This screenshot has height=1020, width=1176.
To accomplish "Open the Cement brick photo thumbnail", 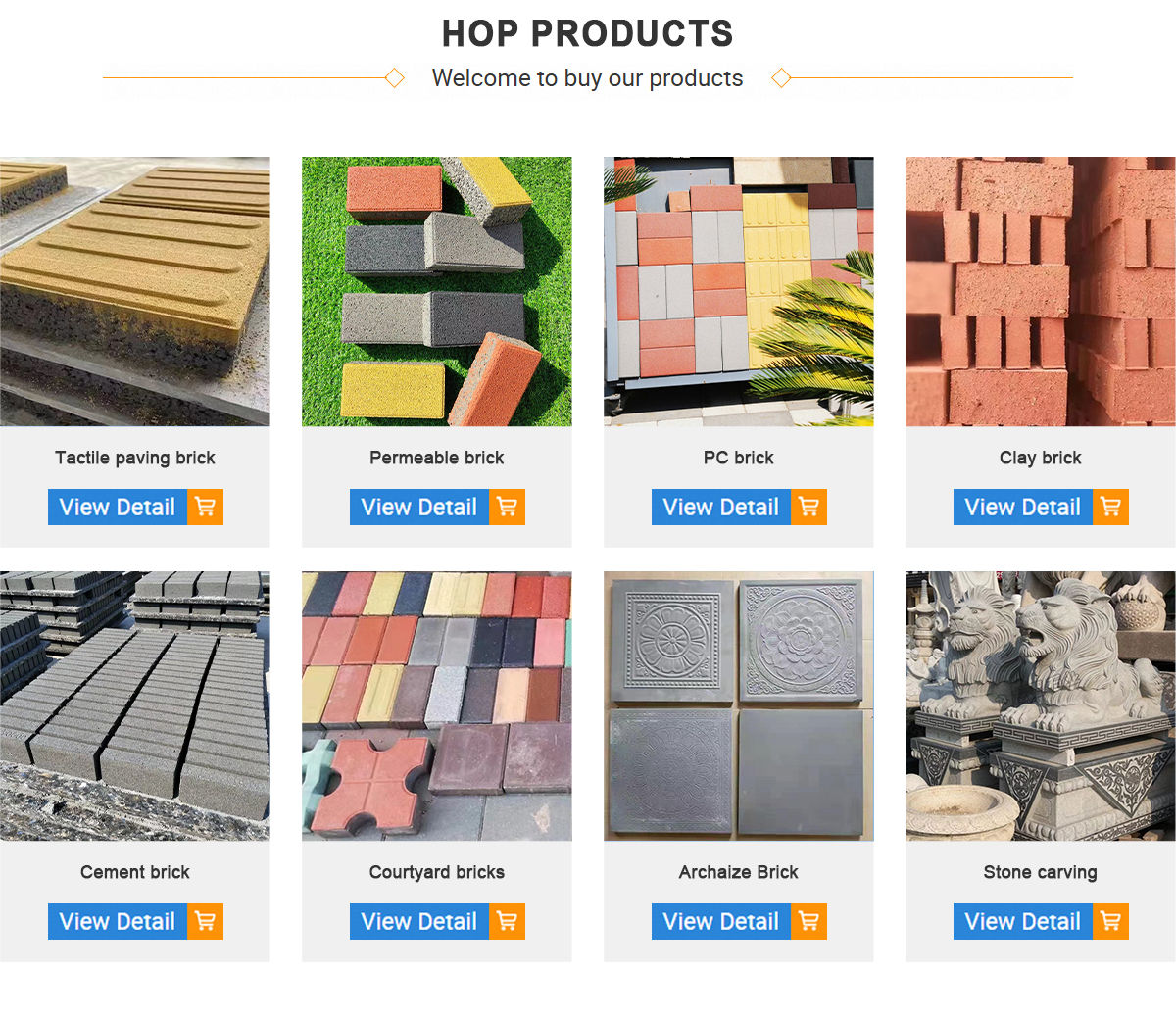I will tap(134, 705).
